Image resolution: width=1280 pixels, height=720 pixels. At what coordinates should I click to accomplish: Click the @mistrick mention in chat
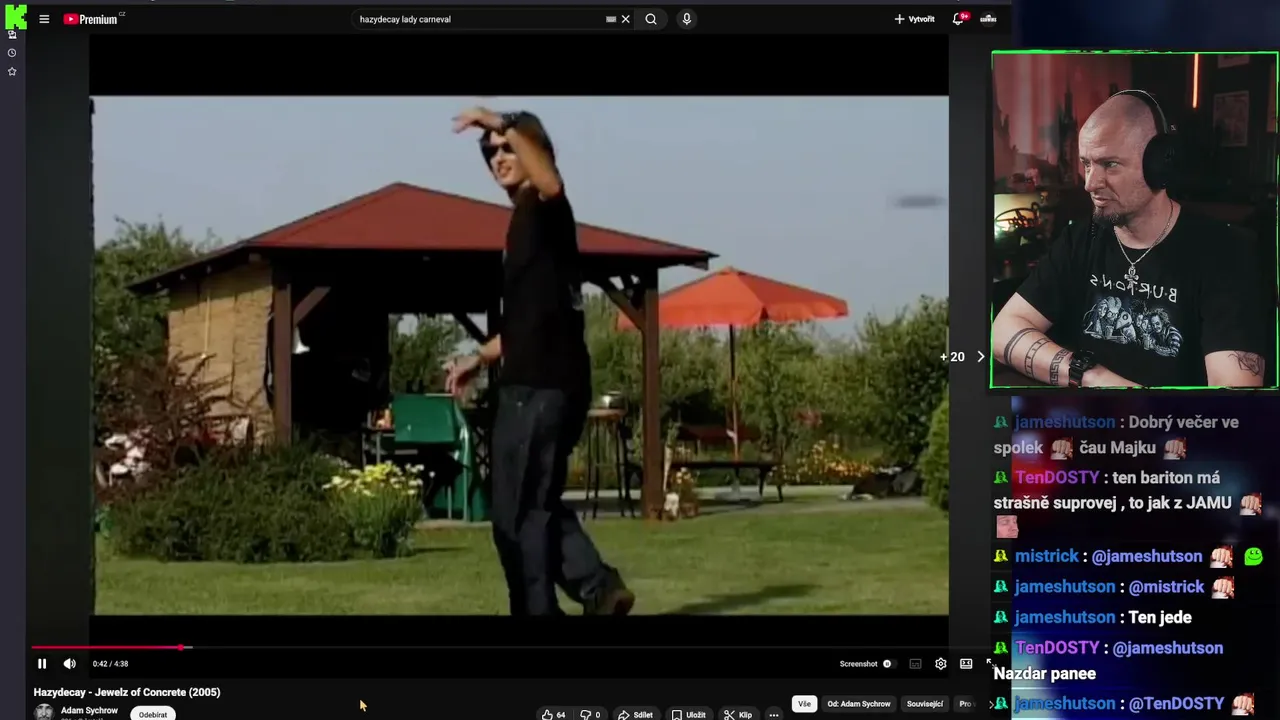[1167, 587]
